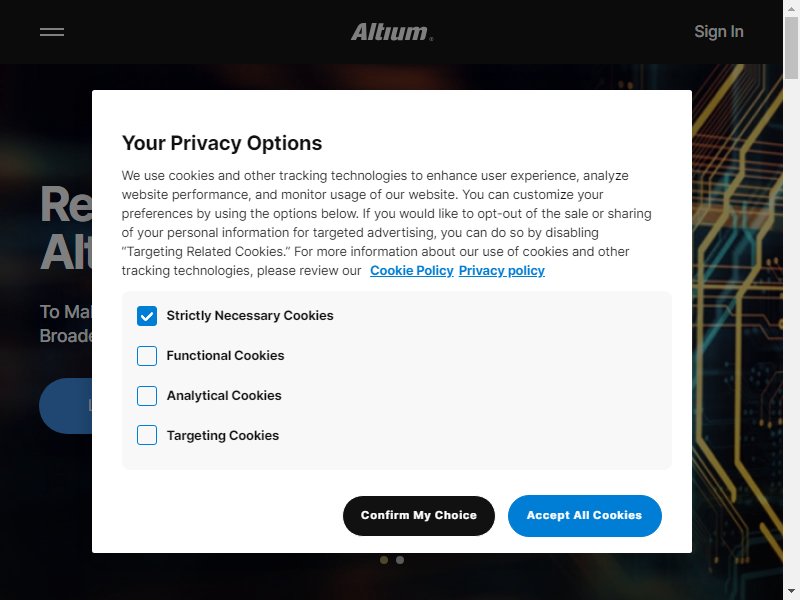Click the Functional Cookies label text
The width and height of the screenshot is (800, 600).
coord(226,356)
